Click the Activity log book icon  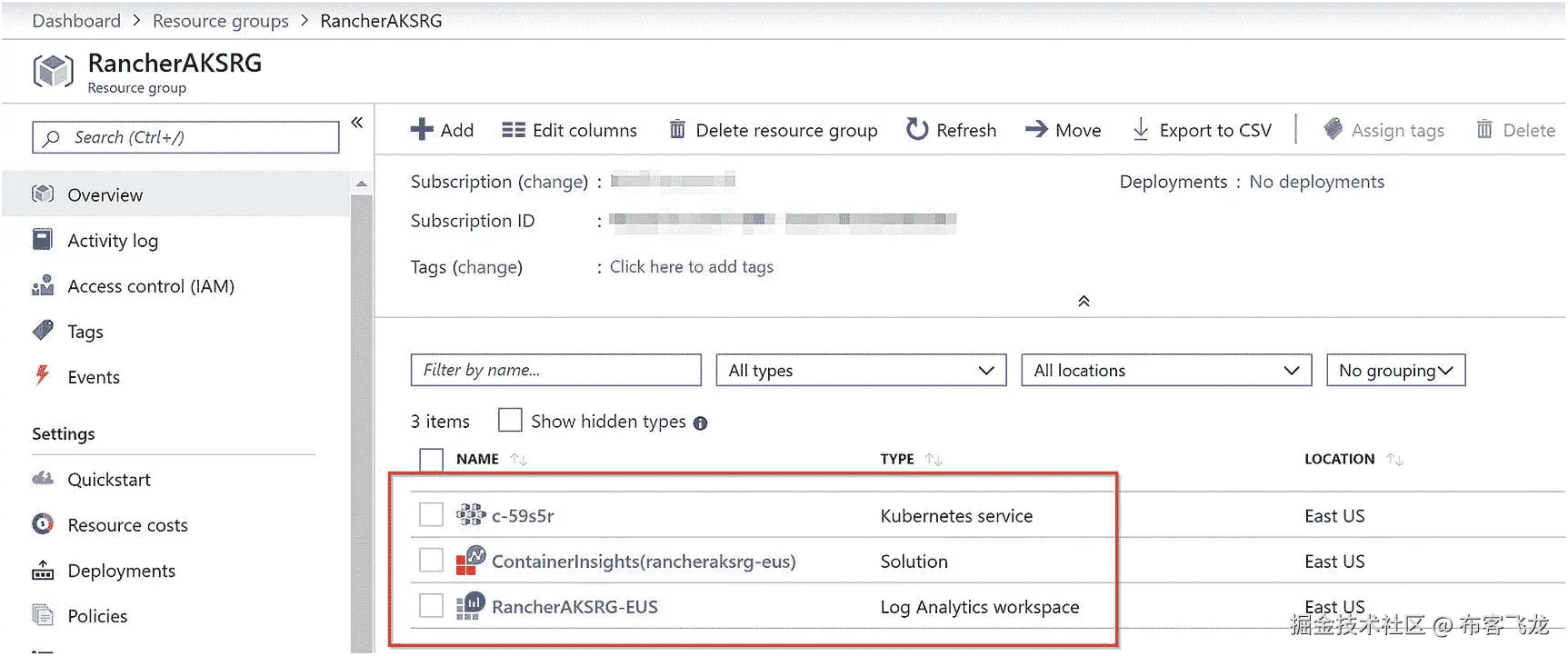point(43,240)
